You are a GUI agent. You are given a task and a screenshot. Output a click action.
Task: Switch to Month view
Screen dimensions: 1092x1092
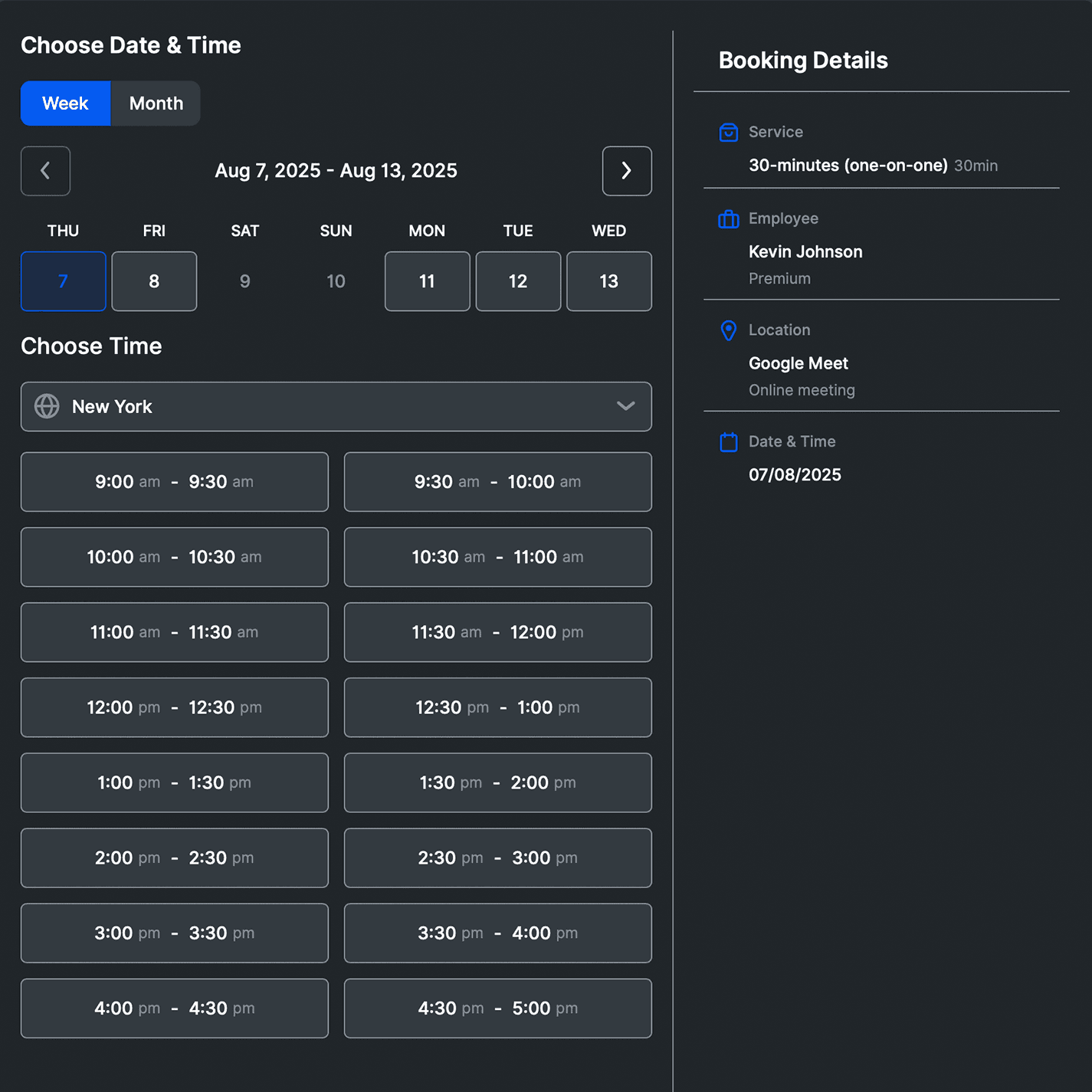click(156, 103)
